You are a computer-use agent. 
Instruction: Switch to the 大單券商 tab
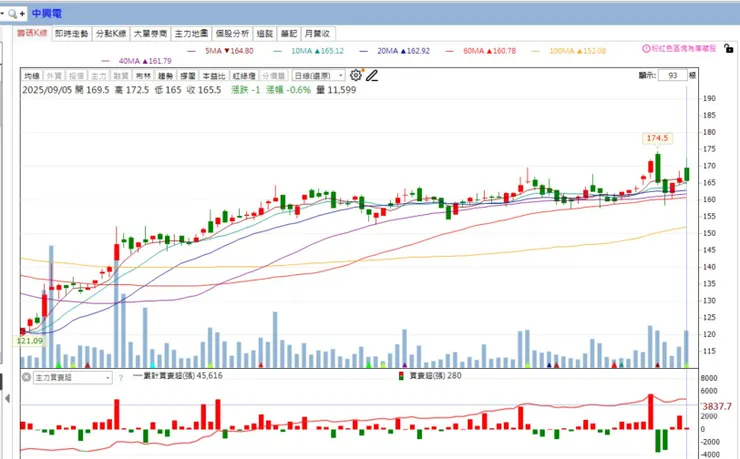click(150, 33)
